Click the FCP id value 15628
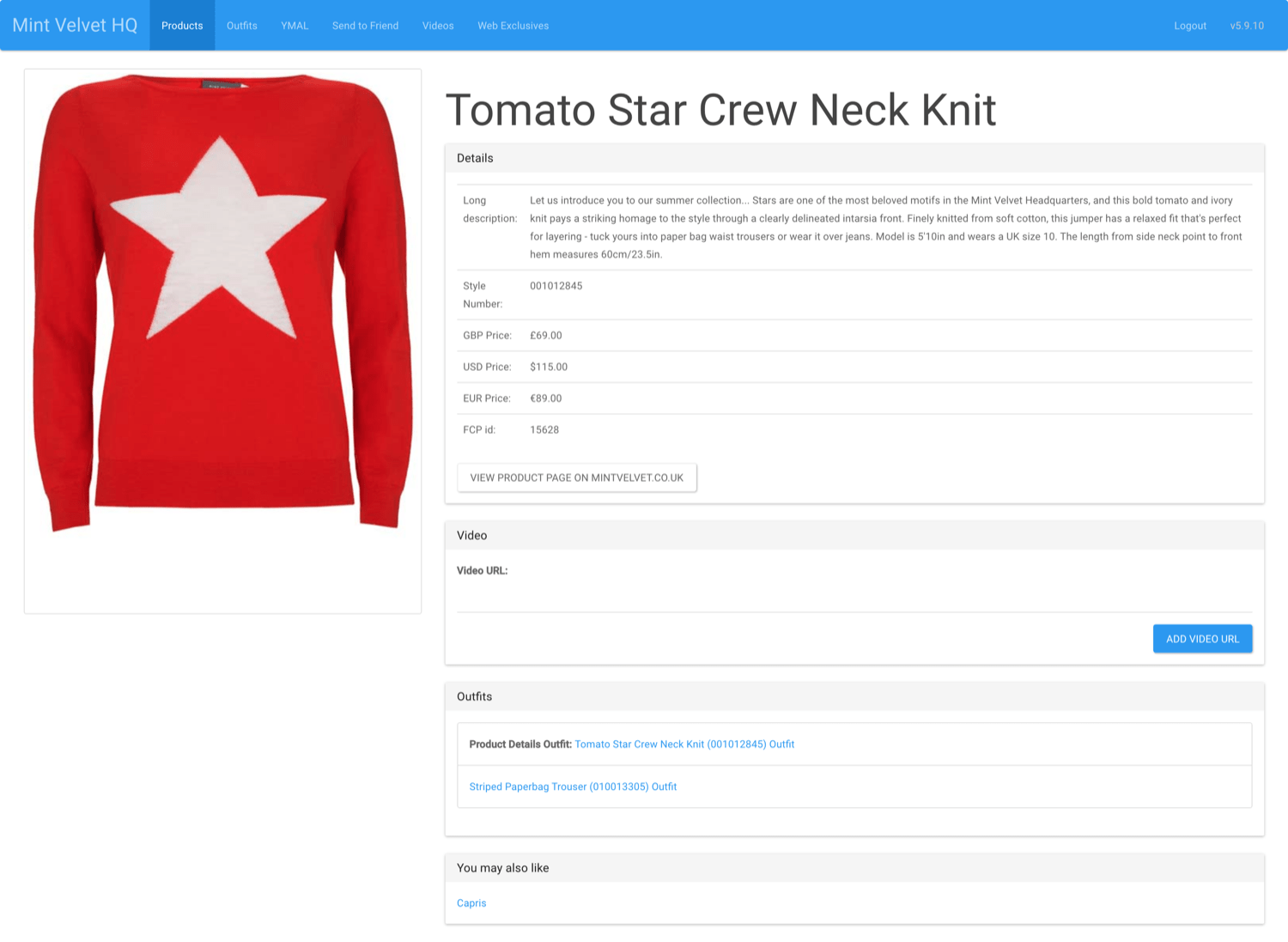The width and height of the screenshot is (1288, 942). coord(544,430)
